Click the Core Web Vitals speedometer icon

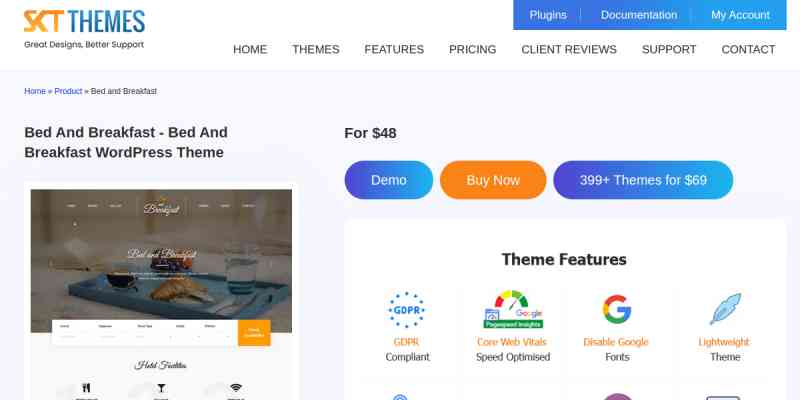513,310
